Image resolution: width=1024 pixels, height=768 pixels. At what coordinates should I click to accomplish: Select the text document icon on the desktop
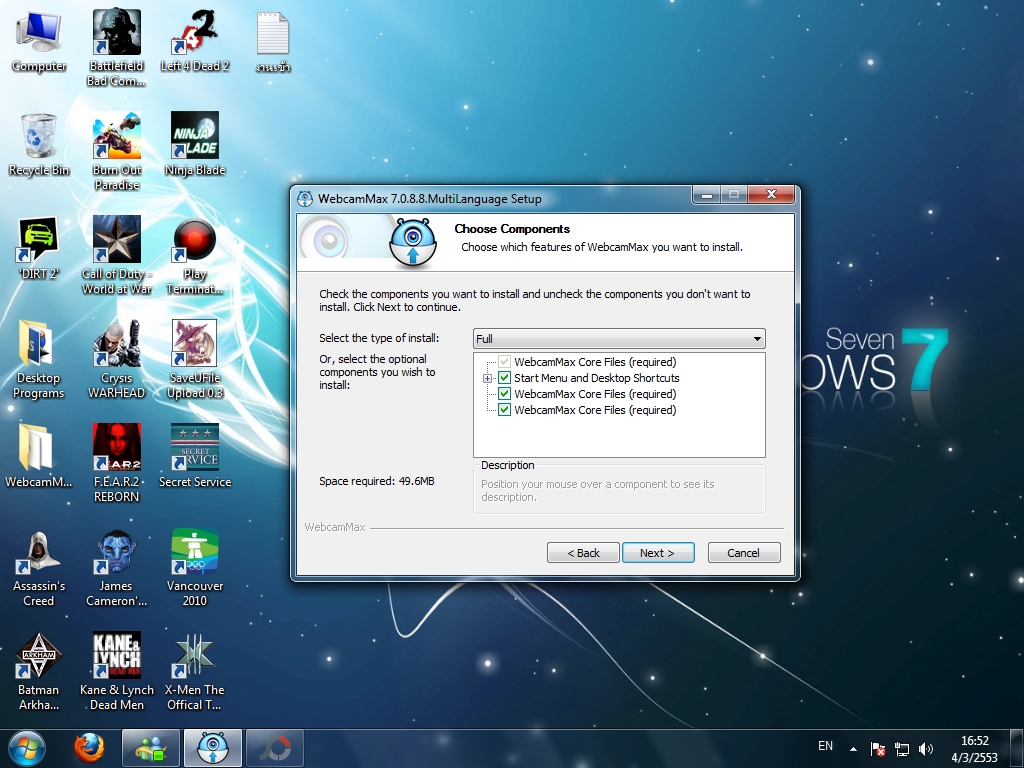273,42
